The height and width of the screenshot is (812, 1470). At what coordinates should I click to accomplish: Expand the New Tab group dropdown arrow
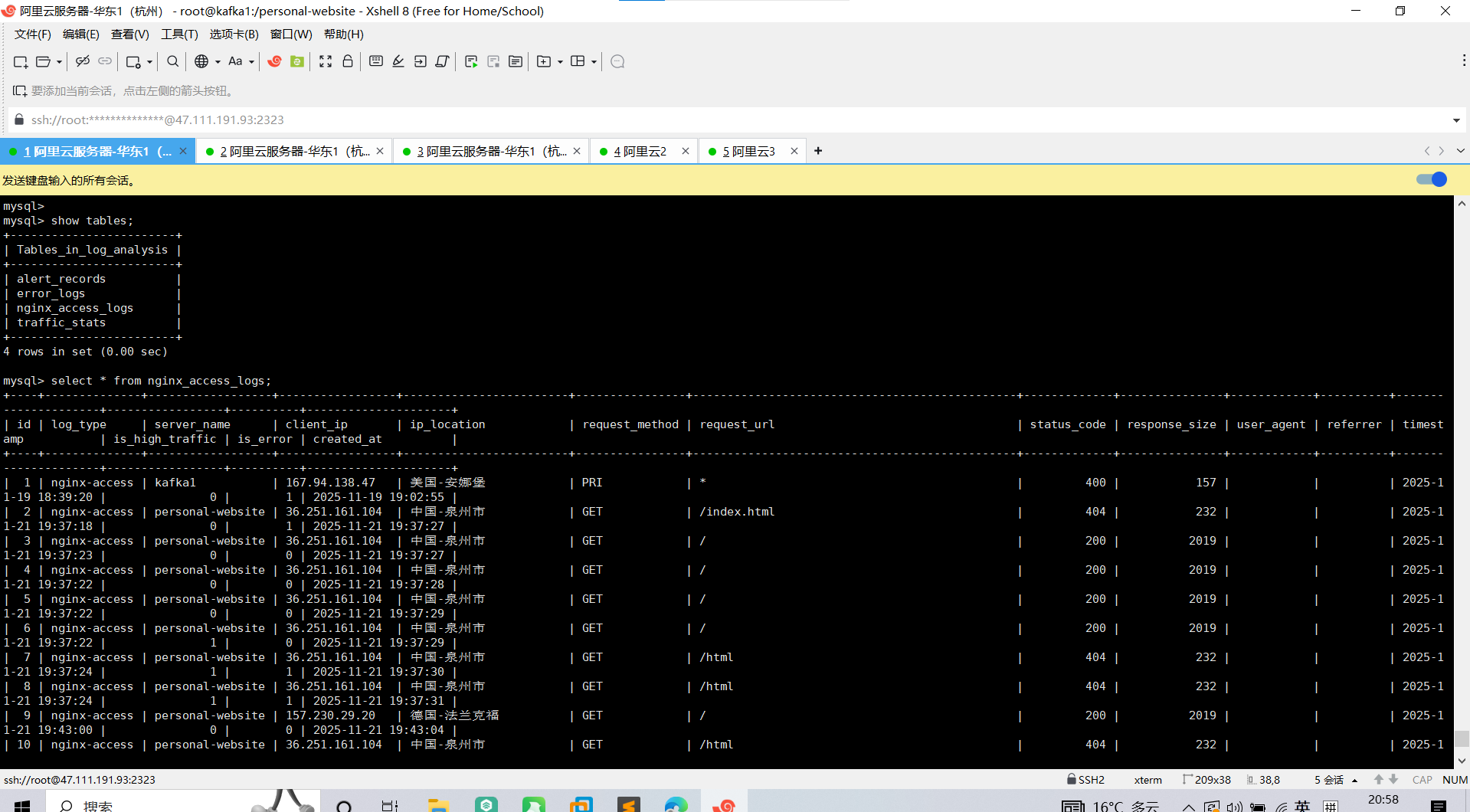coord(560,62)
